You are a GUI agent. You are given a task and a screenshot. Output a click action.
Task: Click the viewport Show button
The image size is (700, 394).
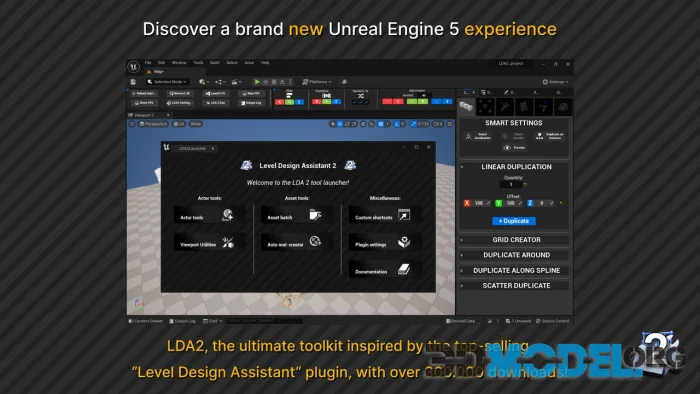tap(196, 124)
